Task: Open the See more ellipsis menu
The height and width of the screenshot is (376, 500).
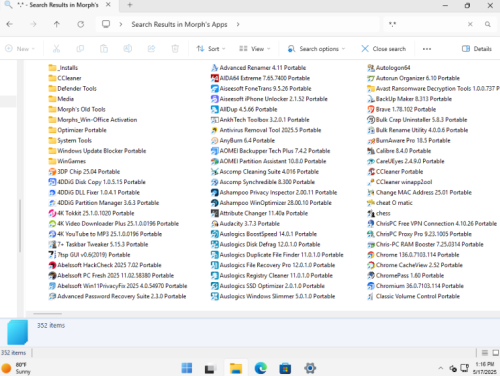Action: point(427,49)
